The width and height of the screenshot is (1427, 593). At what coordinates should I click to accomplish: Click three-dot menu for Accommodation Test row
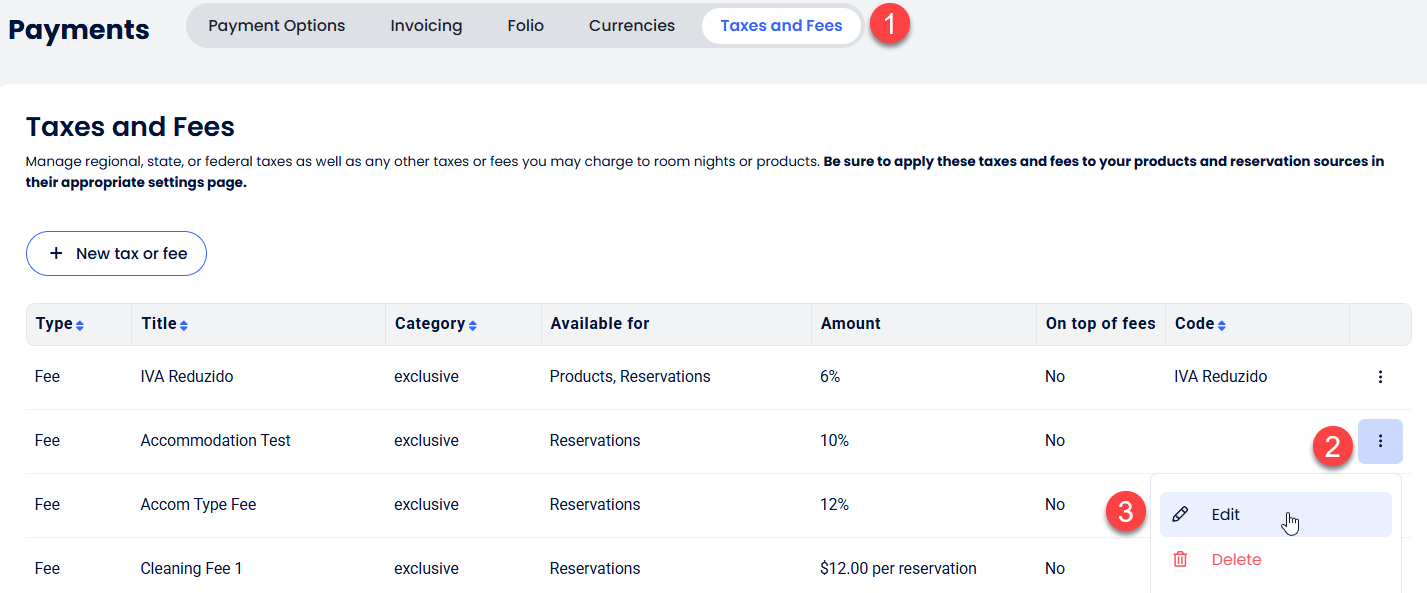coord(1380,441)
